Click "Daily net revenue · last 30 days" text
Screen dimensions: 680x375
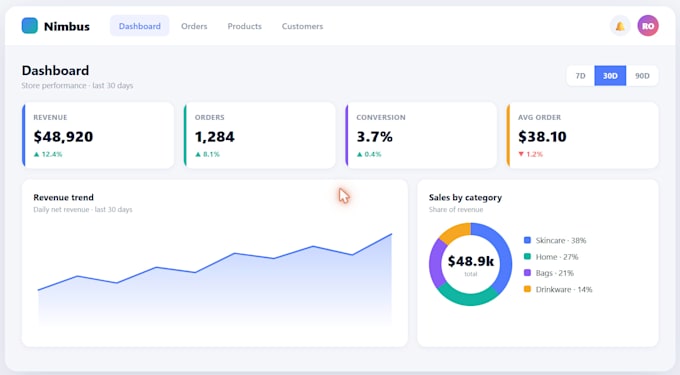click(x=83, y=209)
